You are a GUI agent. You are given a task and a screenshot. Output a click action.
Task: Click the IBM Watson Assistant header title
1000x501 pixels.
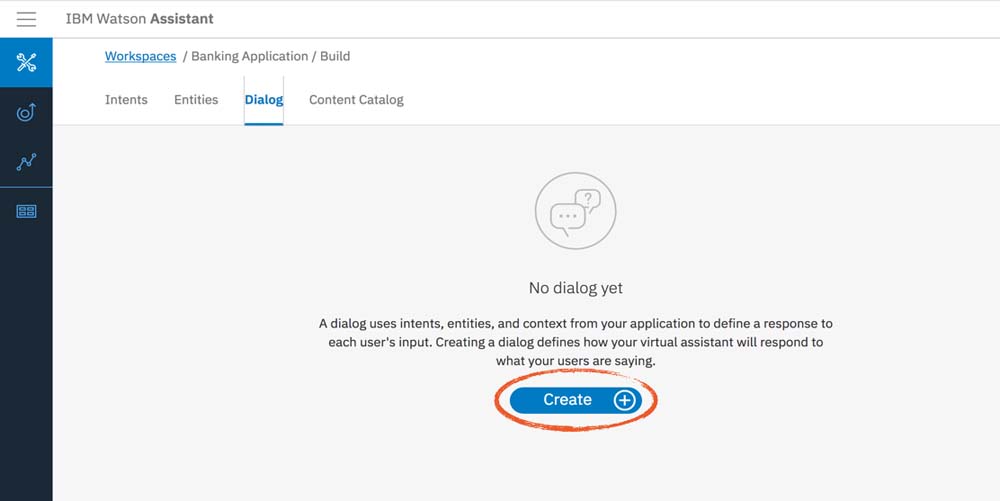point(139,19)
